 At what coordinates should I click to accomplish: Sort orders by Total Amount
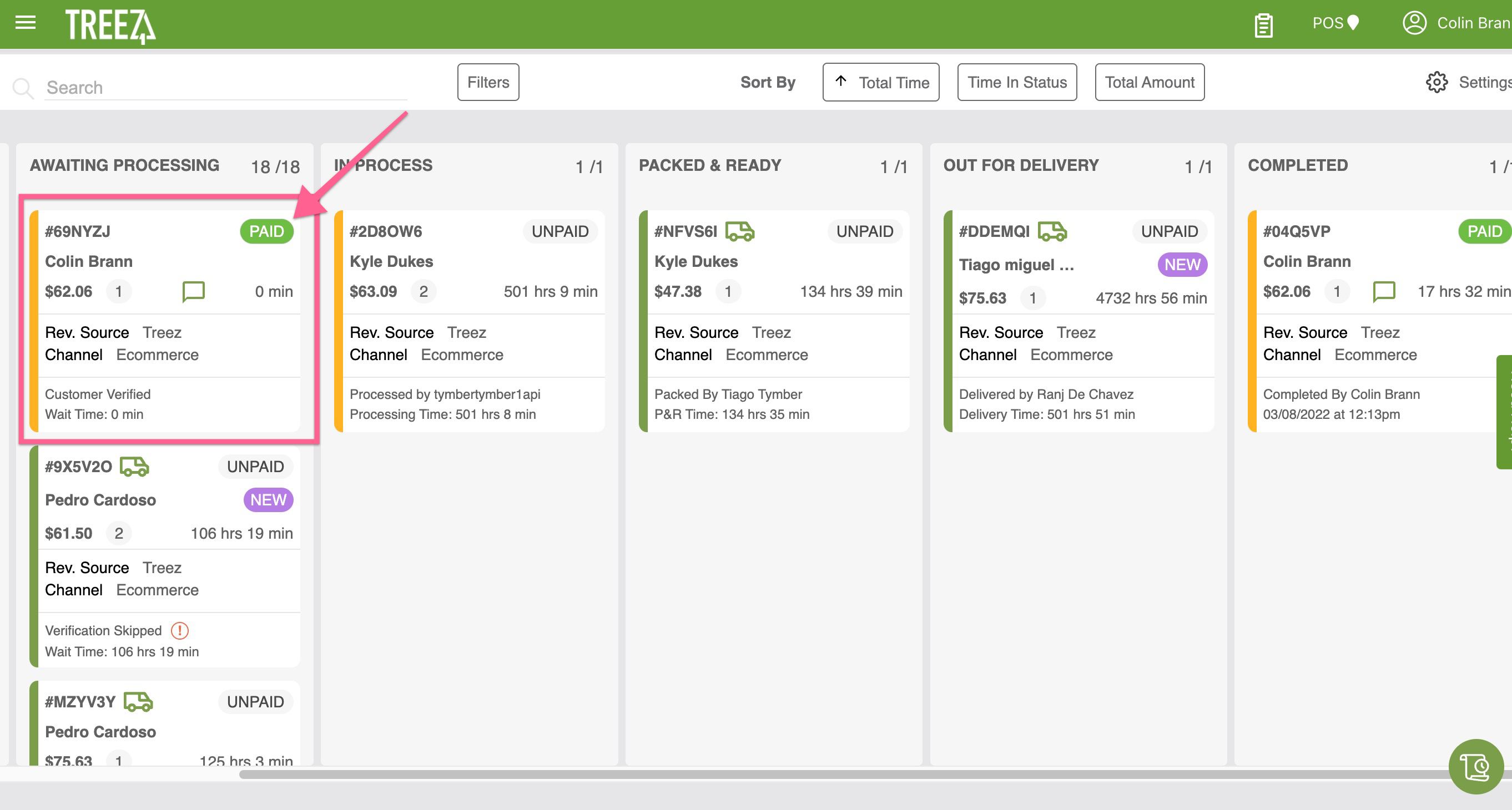(x=1148, y=82)
